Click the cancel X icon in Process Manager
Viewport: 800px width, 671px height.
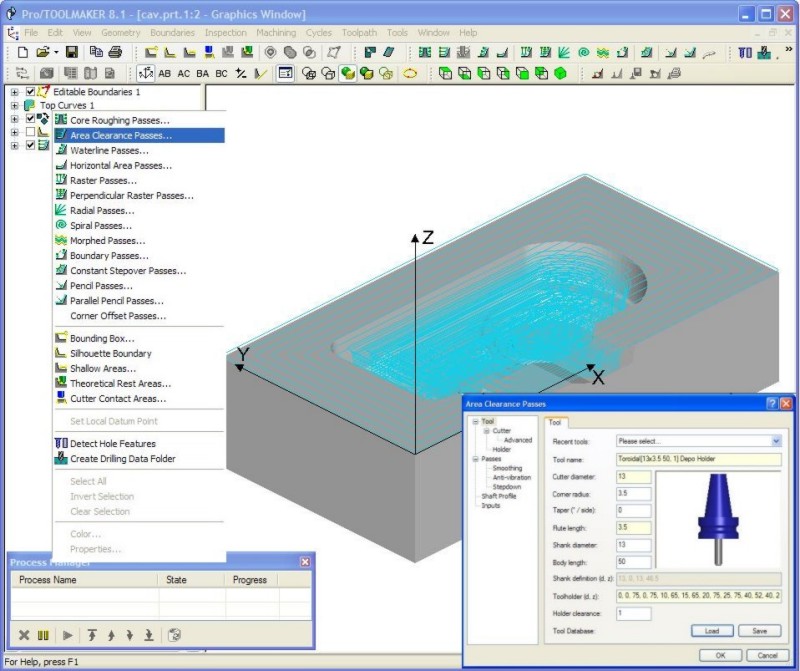[x=23, y=635]
